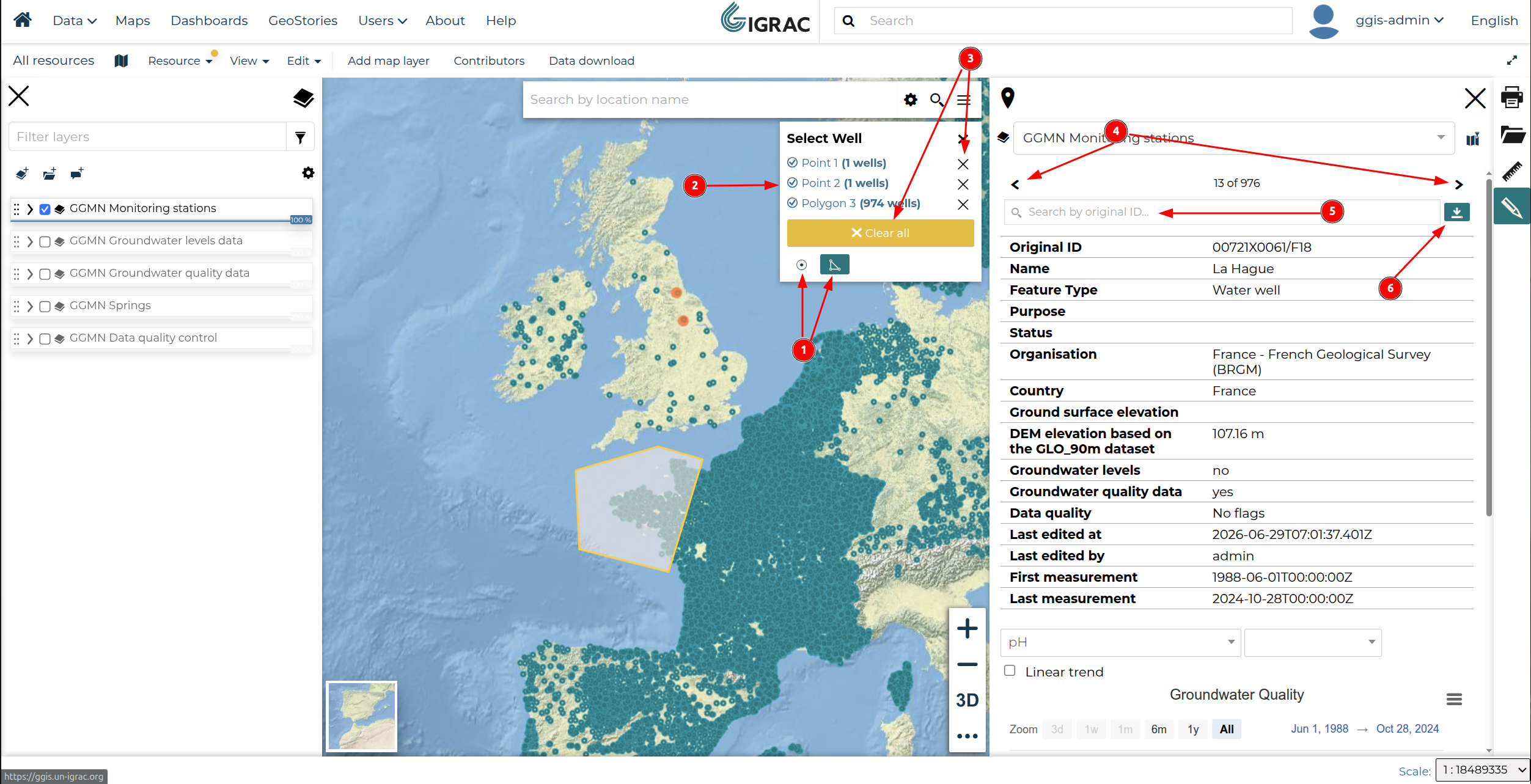Open GeoStories page
This screenshot has width=1531, height=784.
point(303,21)
